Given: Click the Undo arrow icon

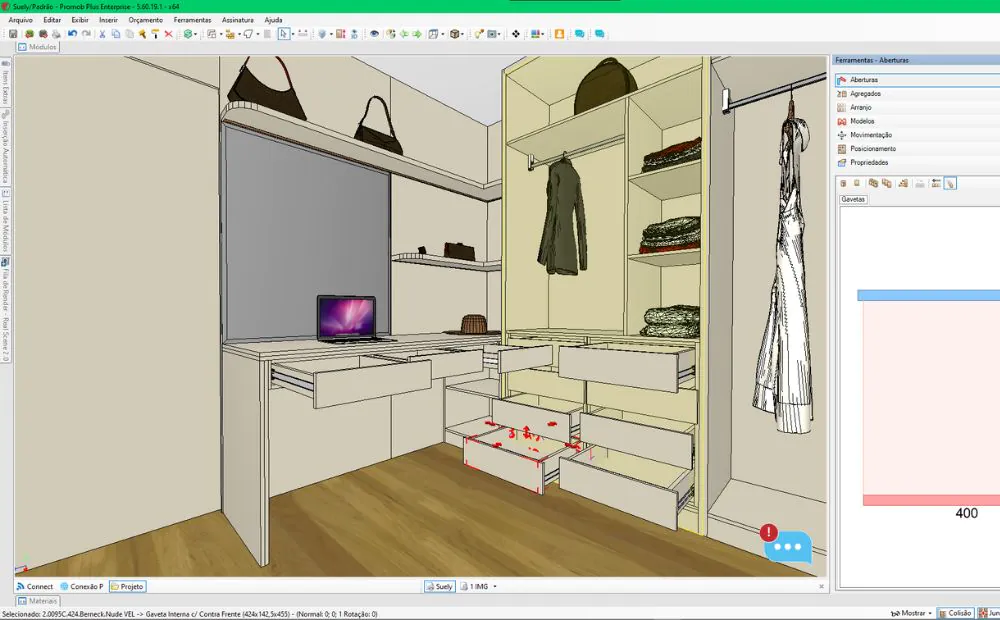Looking at the screenshot, I should pos(72,34).
